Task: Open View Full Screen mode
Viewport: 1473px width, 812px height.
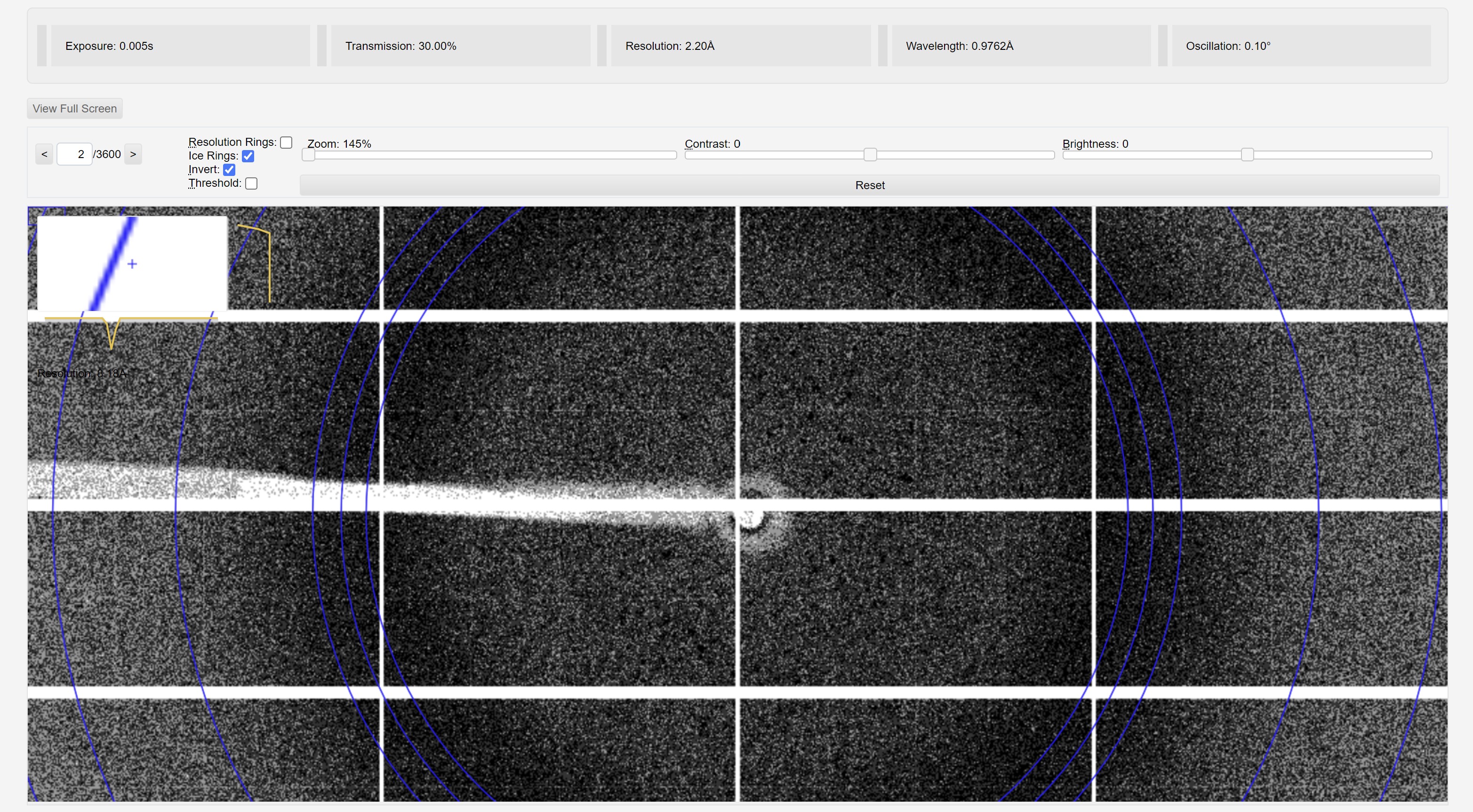Action: (75, 109)
